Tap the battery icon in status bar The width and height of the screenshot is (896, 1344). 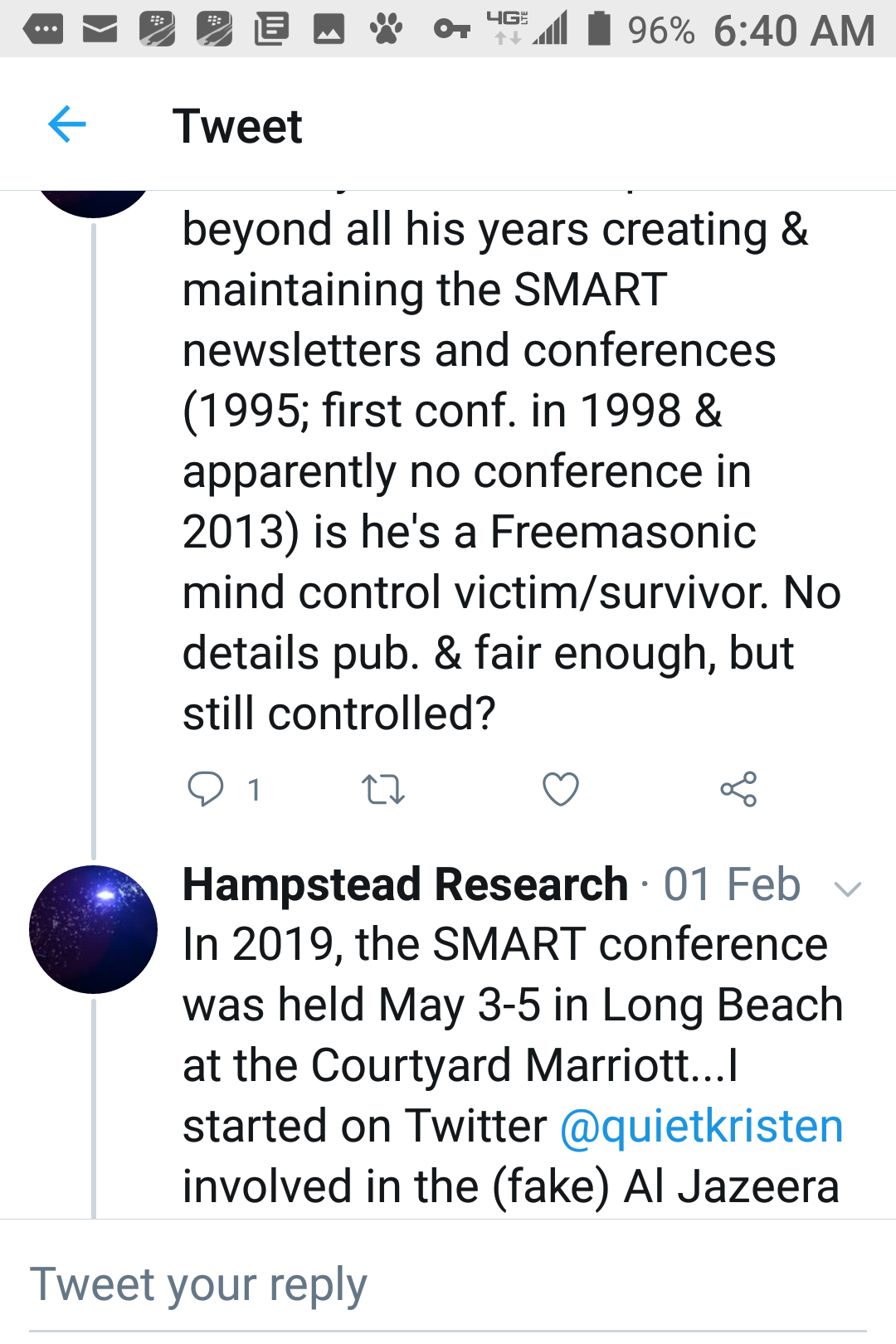pyautogui.click(x=598, y=28)
